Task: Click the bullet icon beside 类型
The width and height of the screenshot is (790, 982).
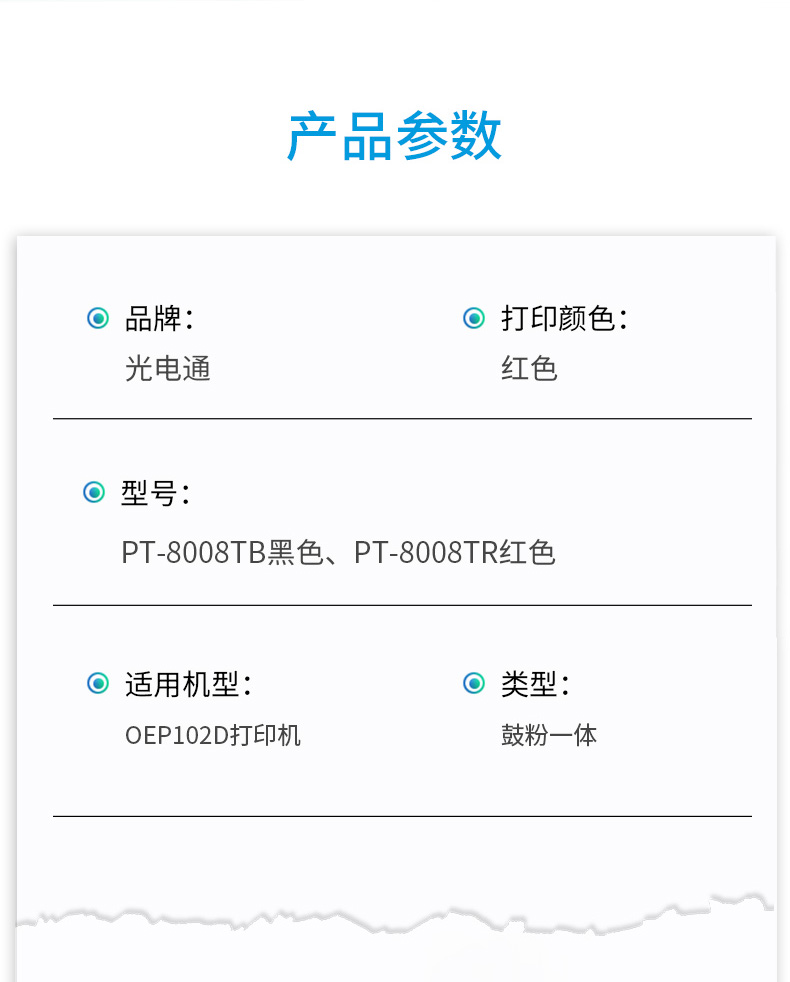Action: coord(474,684)
